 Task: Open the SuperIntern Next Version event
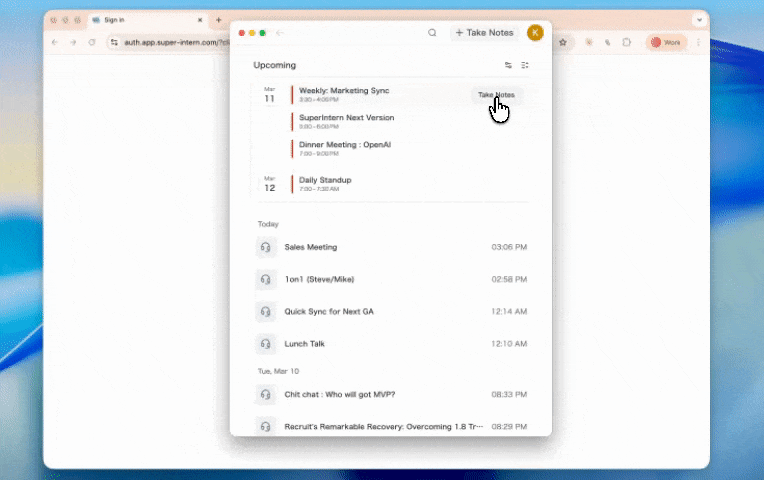click(346, 121)
